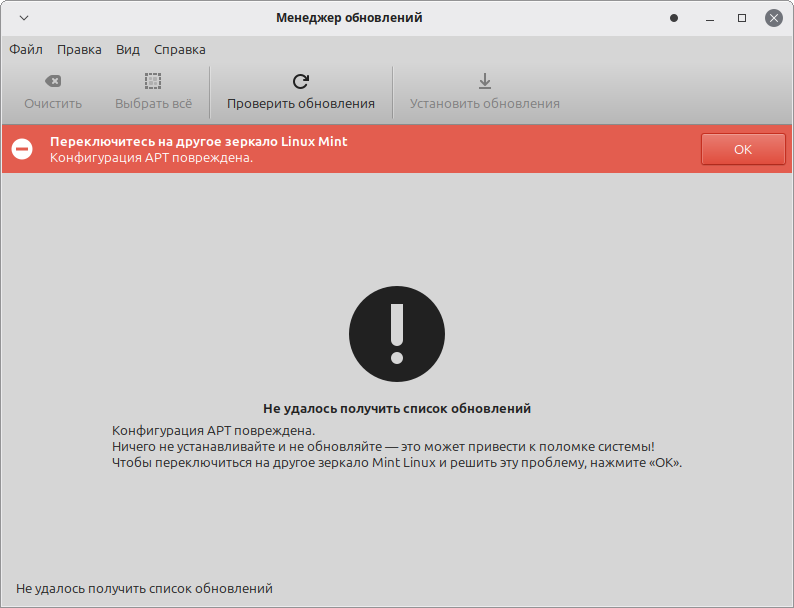
Task: Click the Выбрать всё selection icon
Action: coord(153,81)
